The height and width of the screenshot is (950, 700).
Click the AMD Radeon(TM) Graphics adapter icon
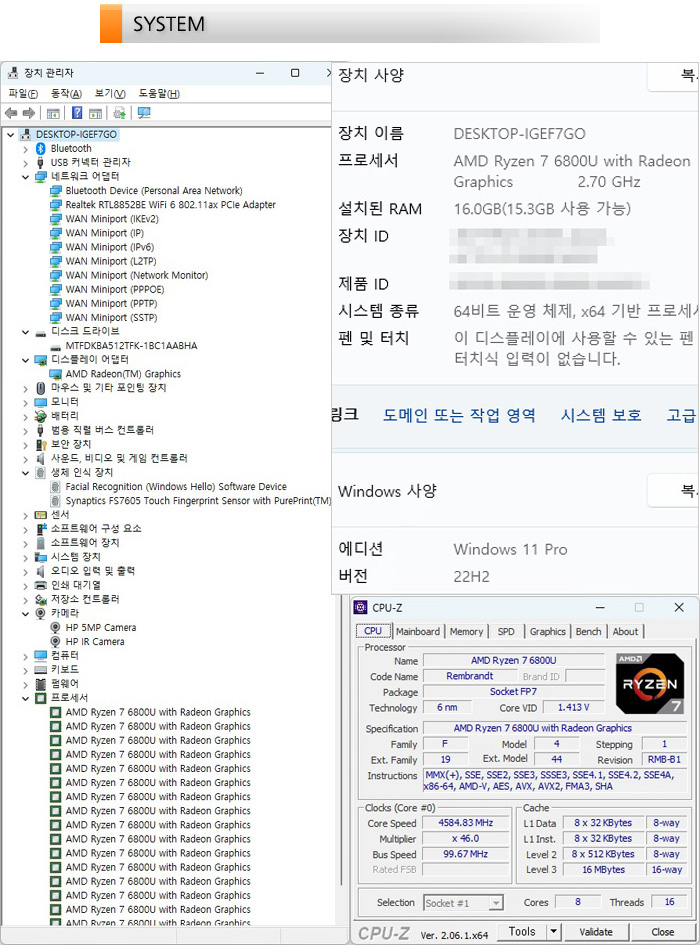(56, 374)
